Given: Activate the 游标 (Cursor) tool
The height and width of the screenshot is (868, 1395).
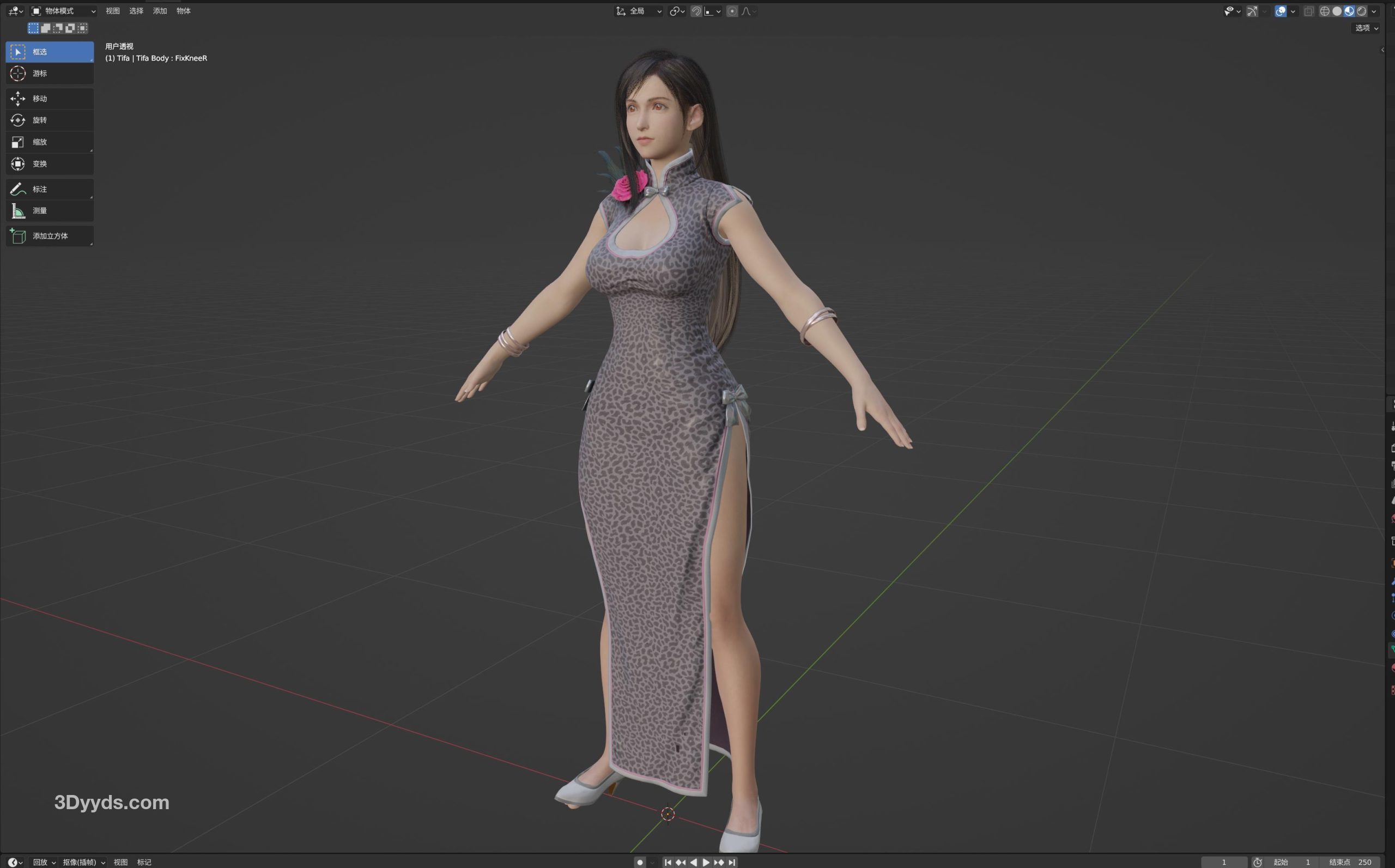Looking at the screenshot, I should click(x=50, y=74).
